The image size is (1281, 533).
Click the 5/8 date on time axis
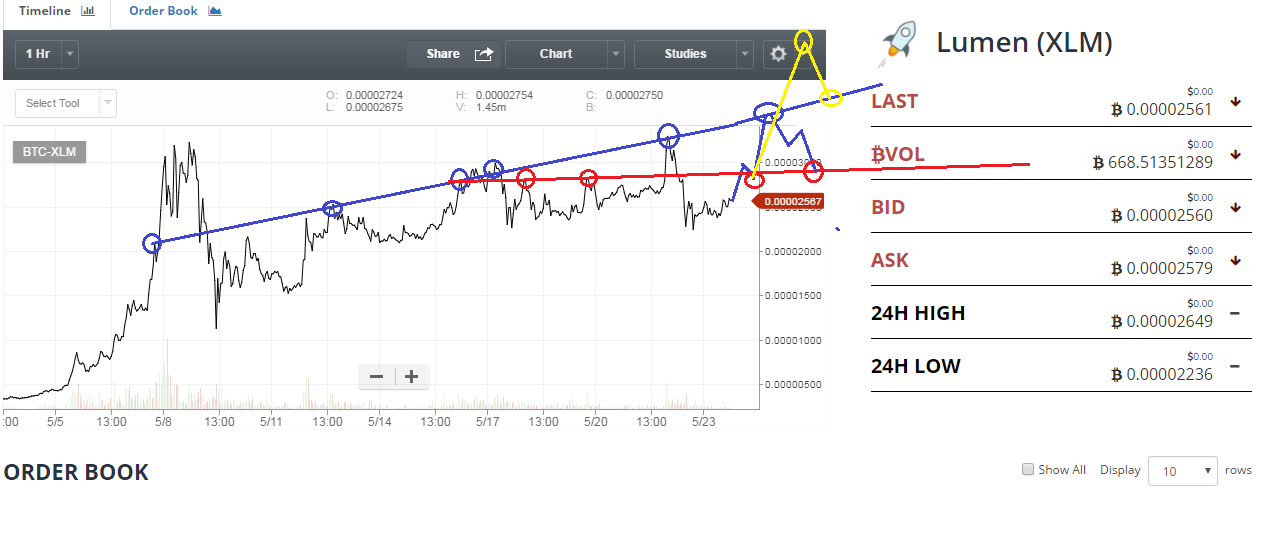coord(163,422)
